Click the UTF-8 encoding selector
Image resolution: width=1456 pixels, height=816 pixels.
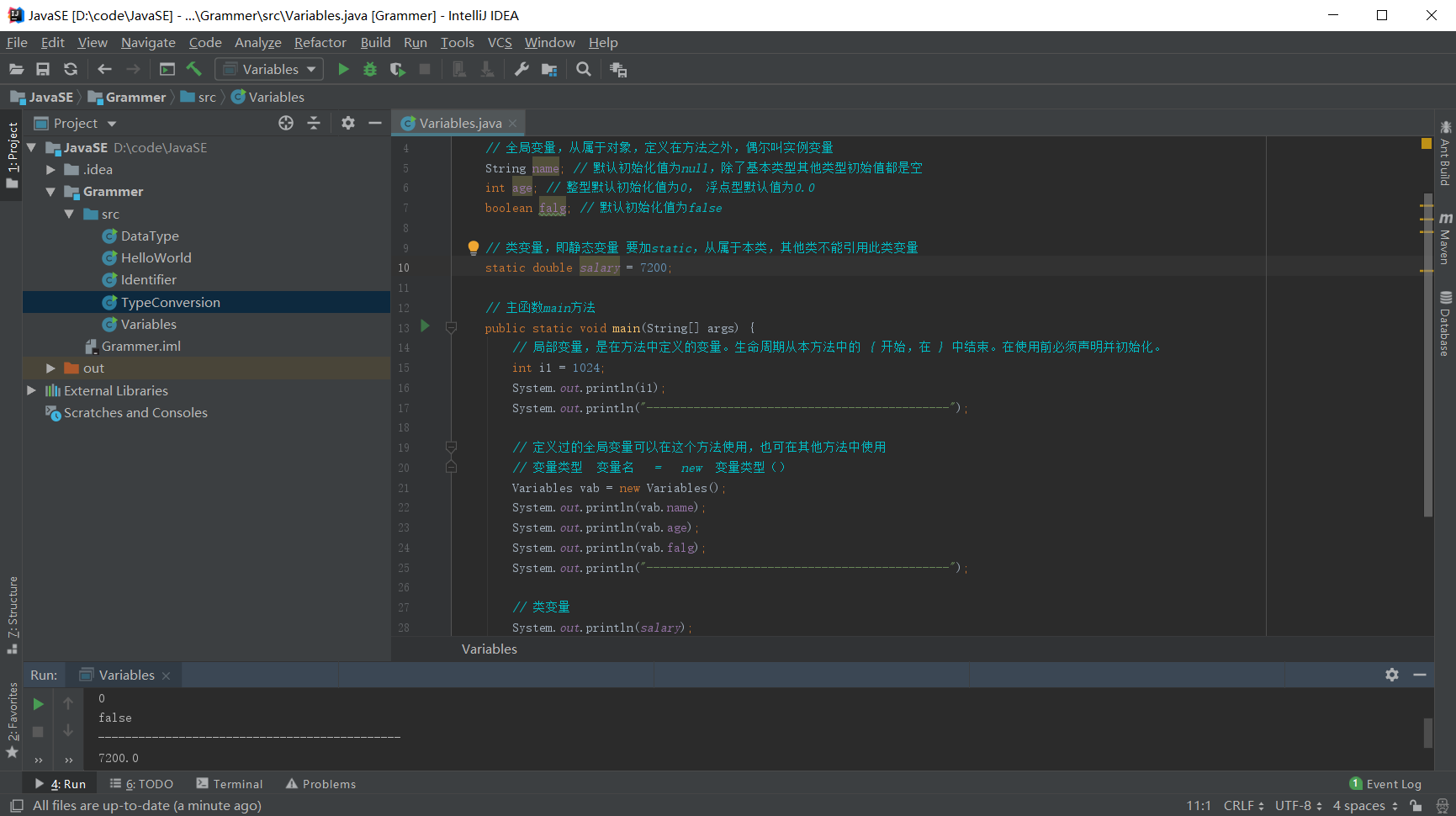click(1298, 806)
